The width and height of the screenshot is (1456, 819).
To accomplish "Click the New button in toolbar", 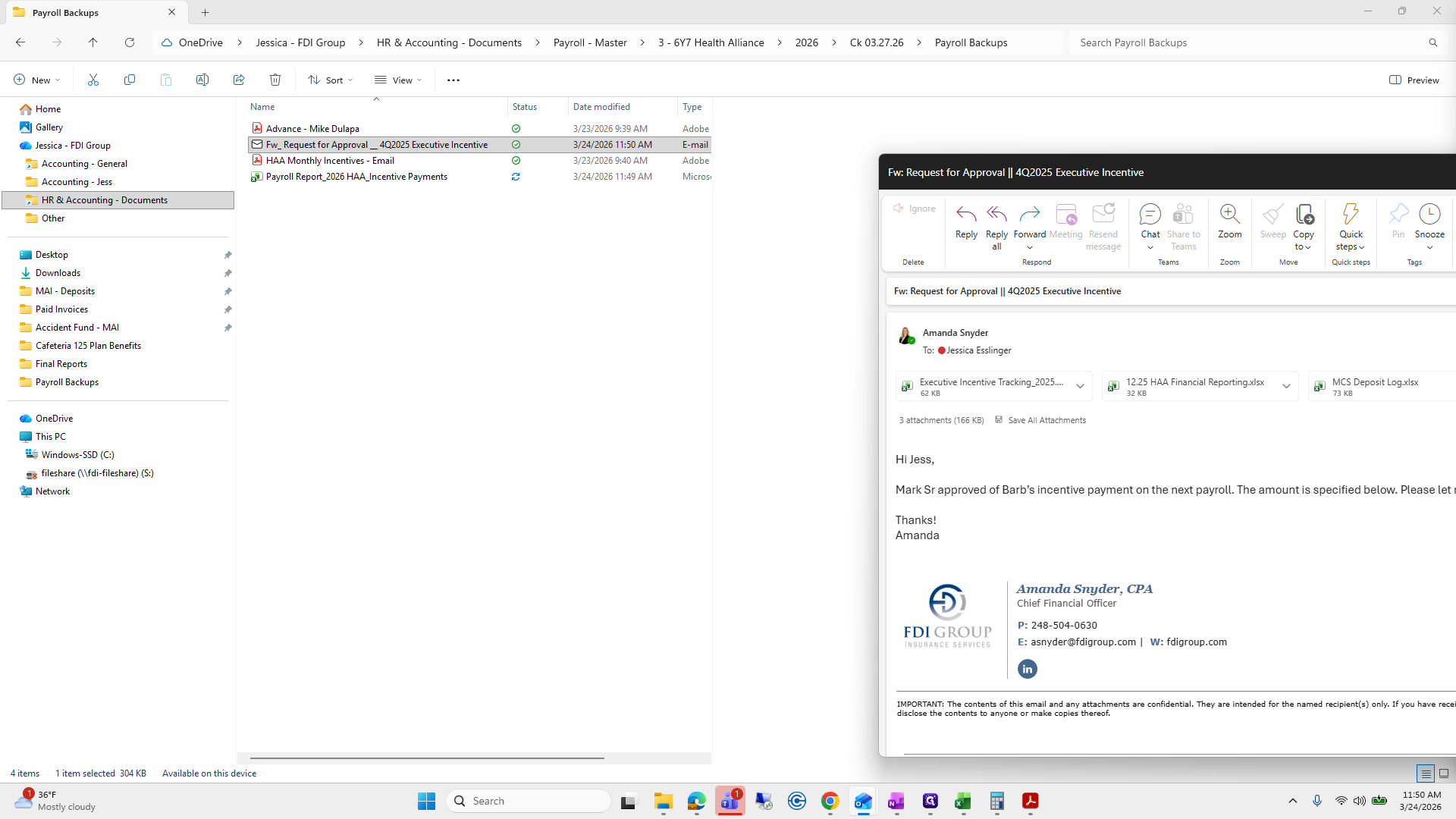I will tap(36, 80).
